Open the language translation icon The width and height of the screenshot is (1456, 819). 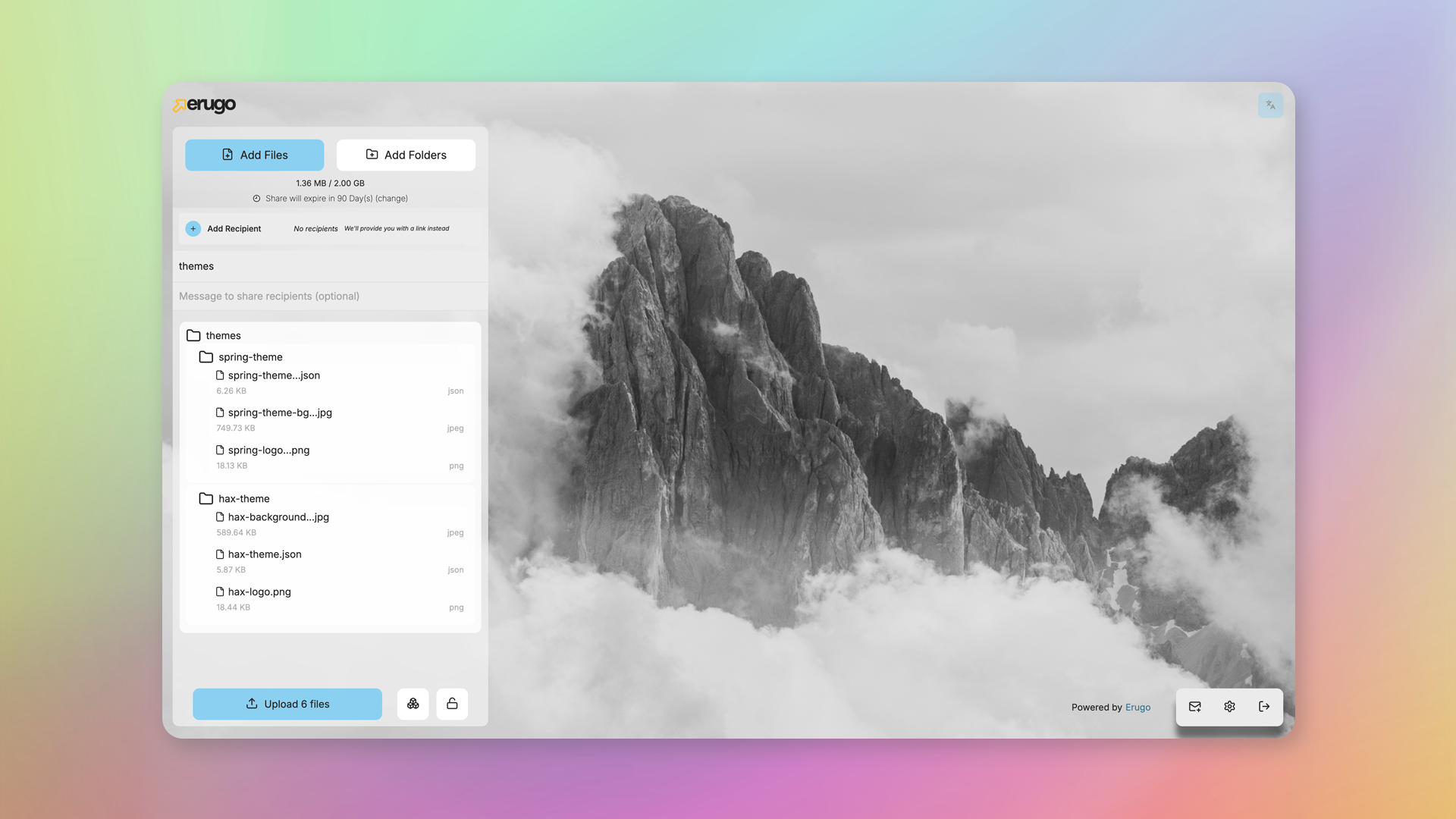coord(1270,105)
